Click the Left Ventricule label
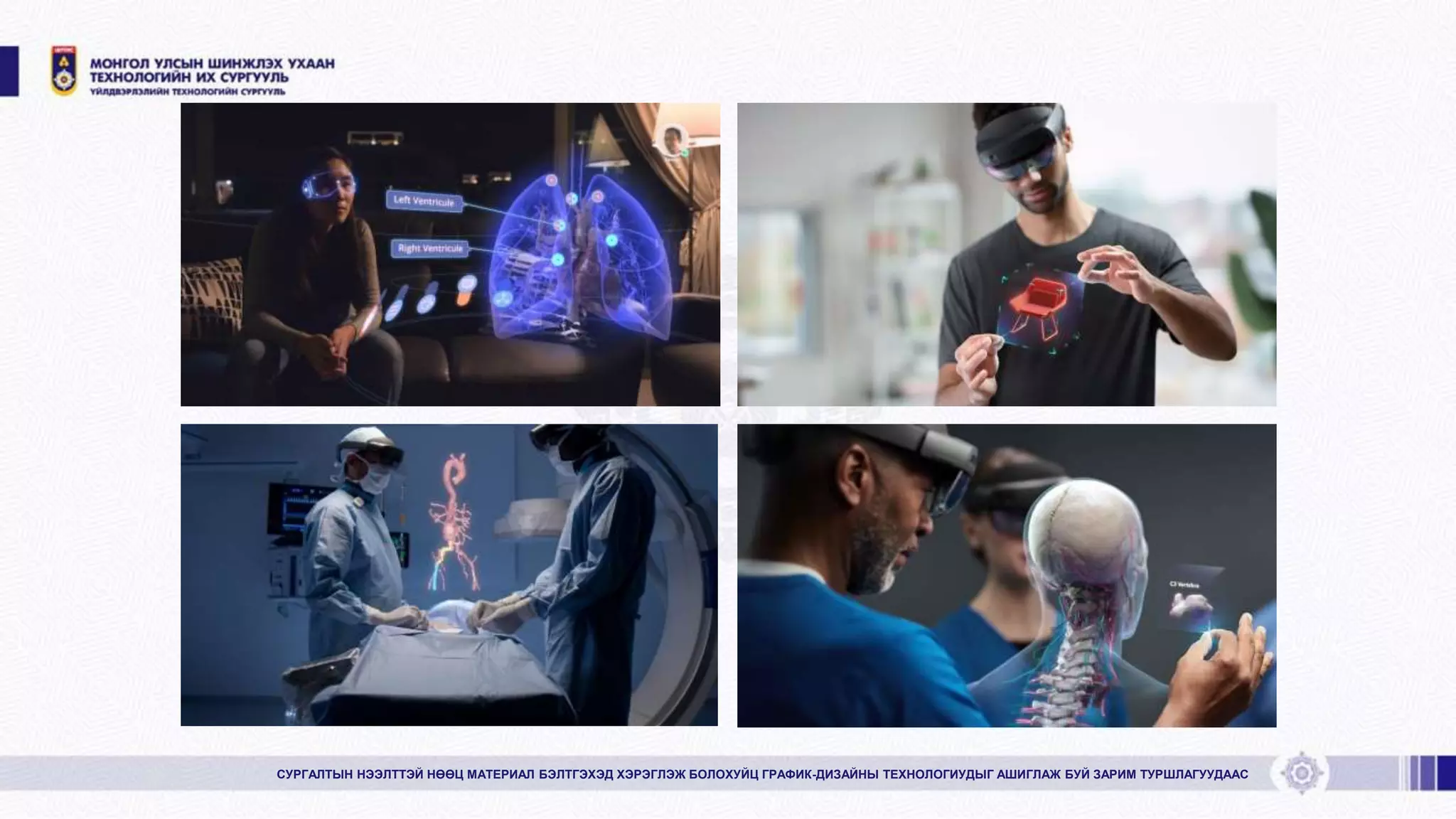 [x=424, y=201]
